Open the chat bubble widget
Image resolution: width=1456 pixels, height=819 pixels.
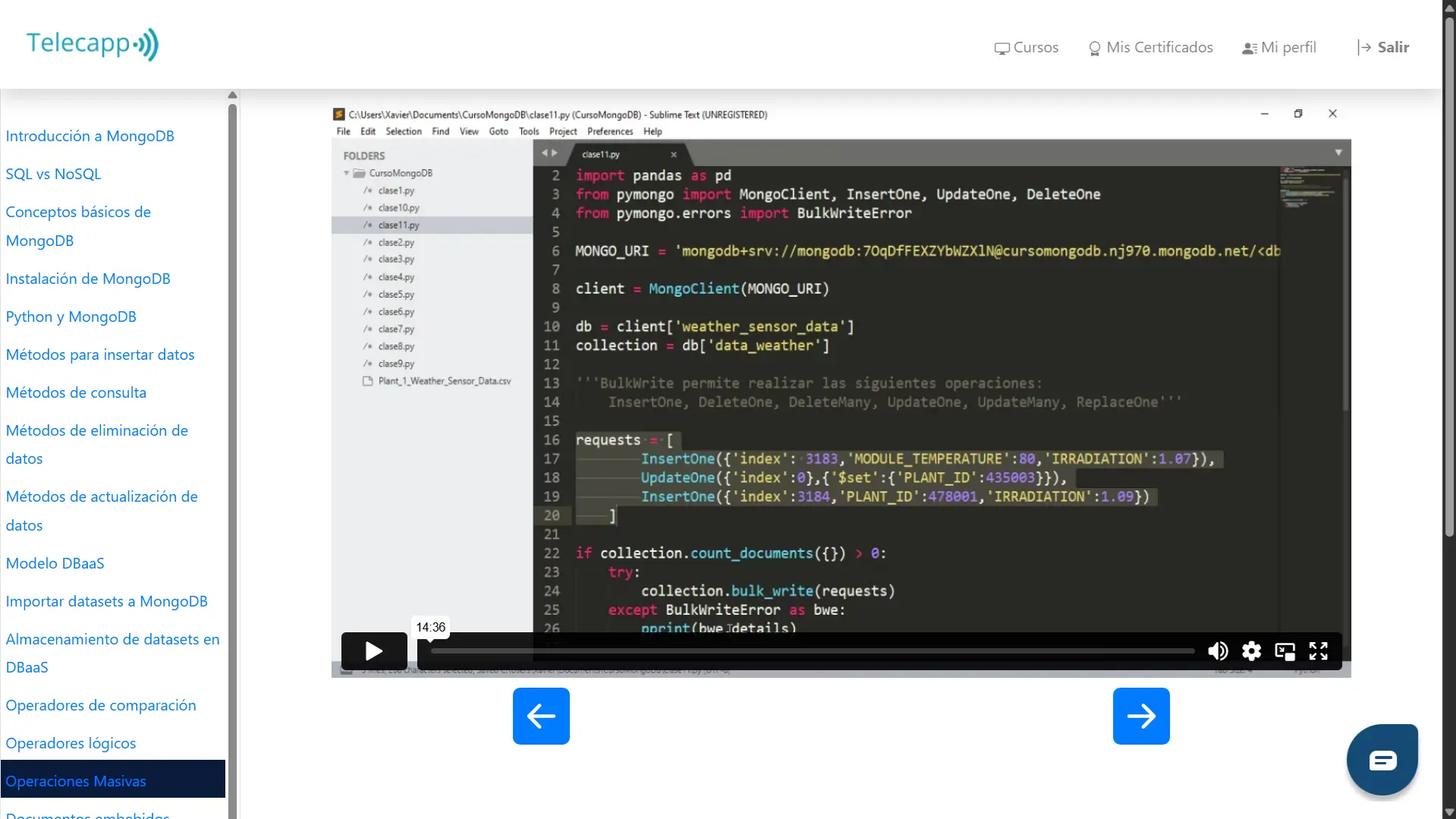pos(1382,759)
